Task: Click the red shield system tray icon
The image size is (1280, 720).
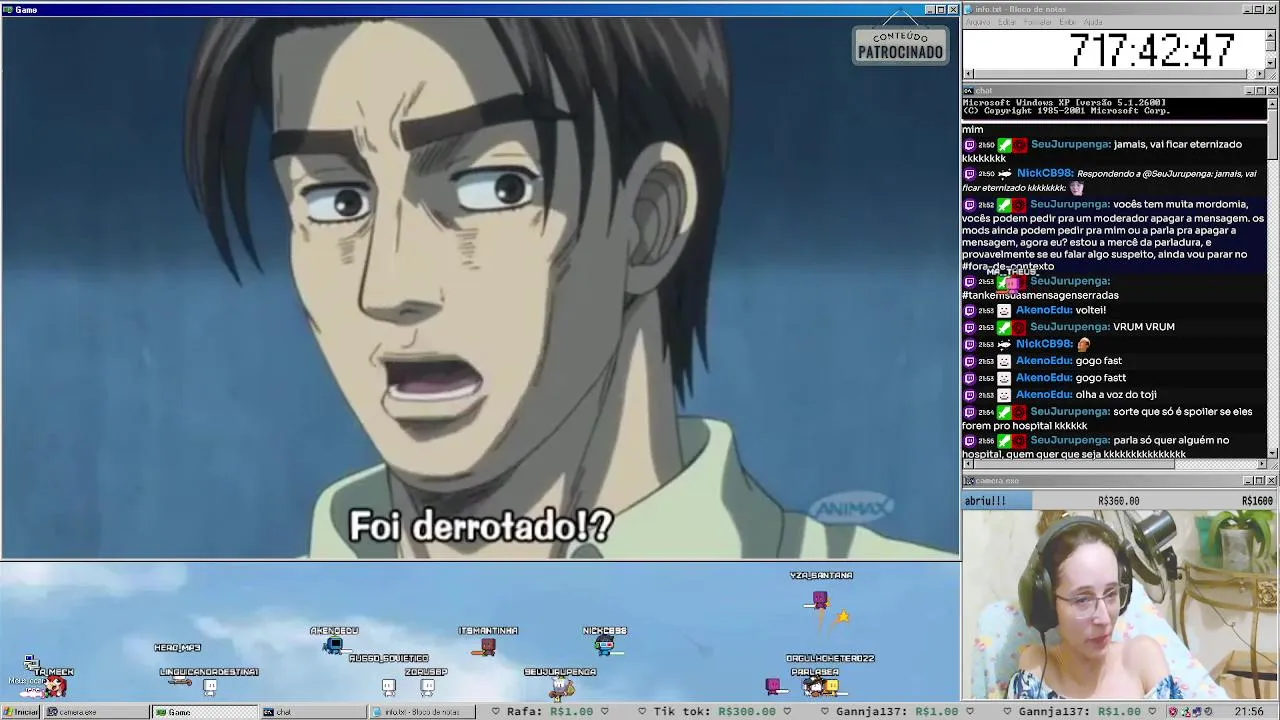Action: tap(1173, 712)
